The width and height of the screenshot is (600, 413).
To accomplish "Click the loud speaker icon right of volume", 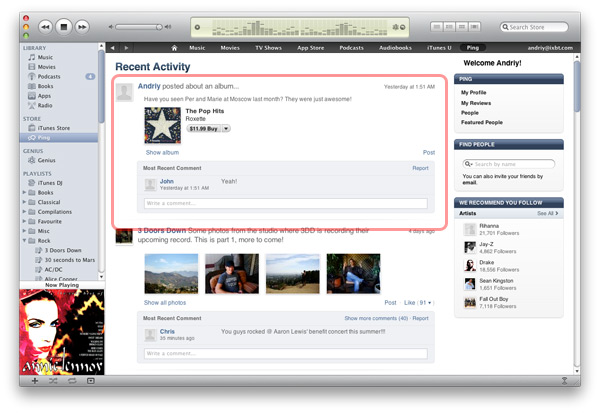I will 168,27.
